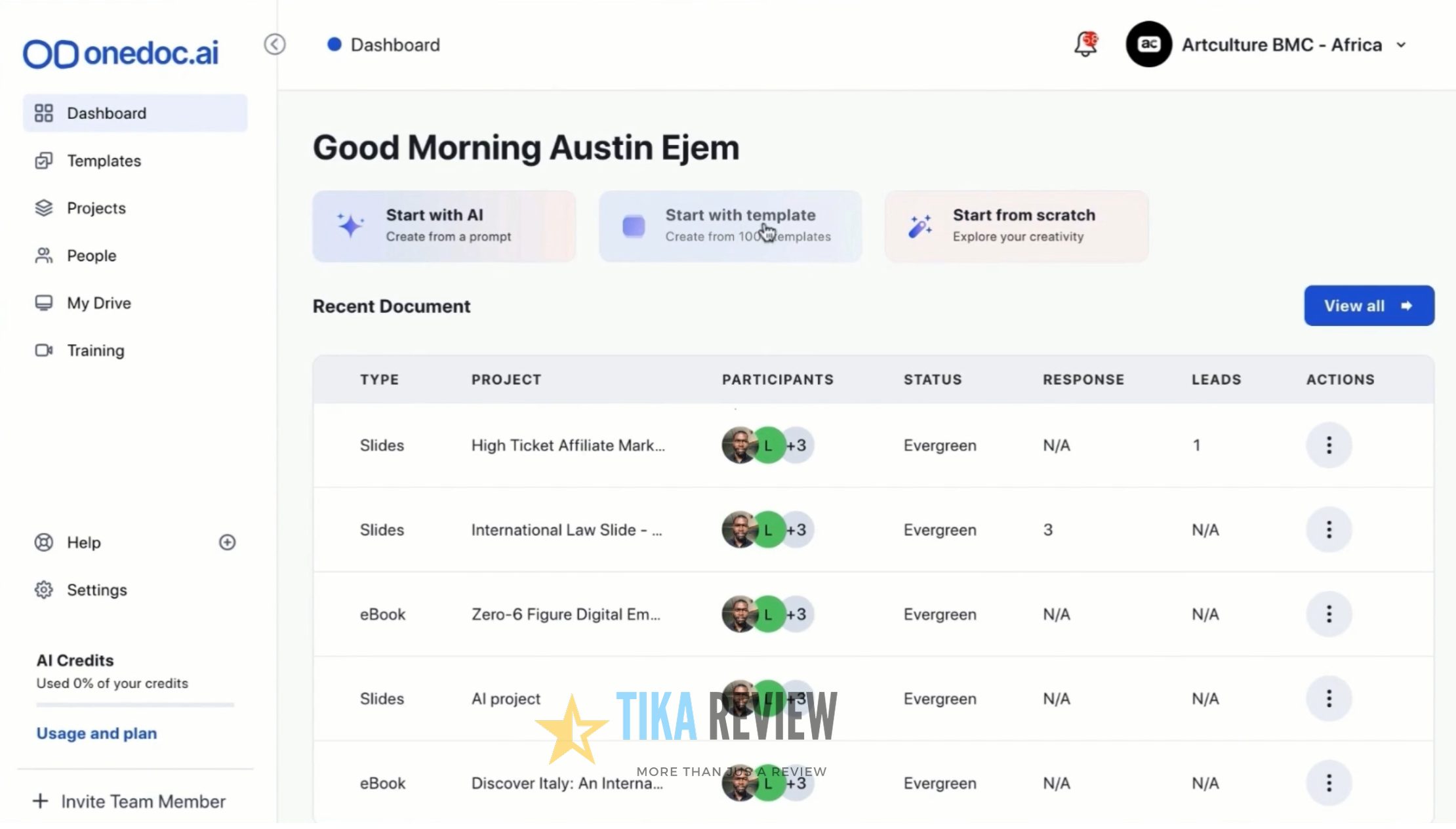Click the TYPE column header
1456x829 pixels.
point(379,380)
